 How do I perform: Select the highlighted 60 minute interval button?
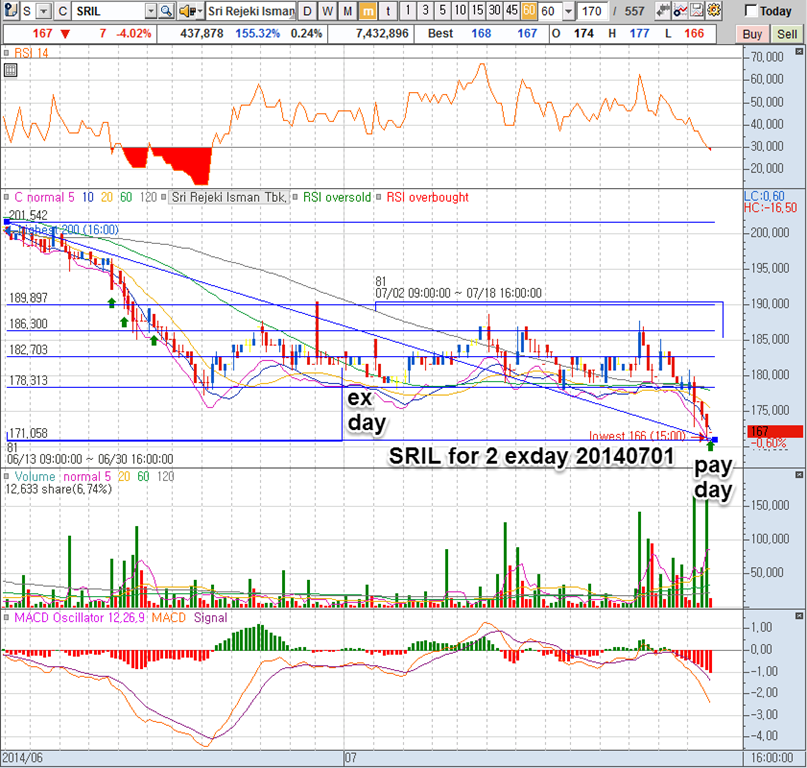pyautogui.click(x=529, y=11)
